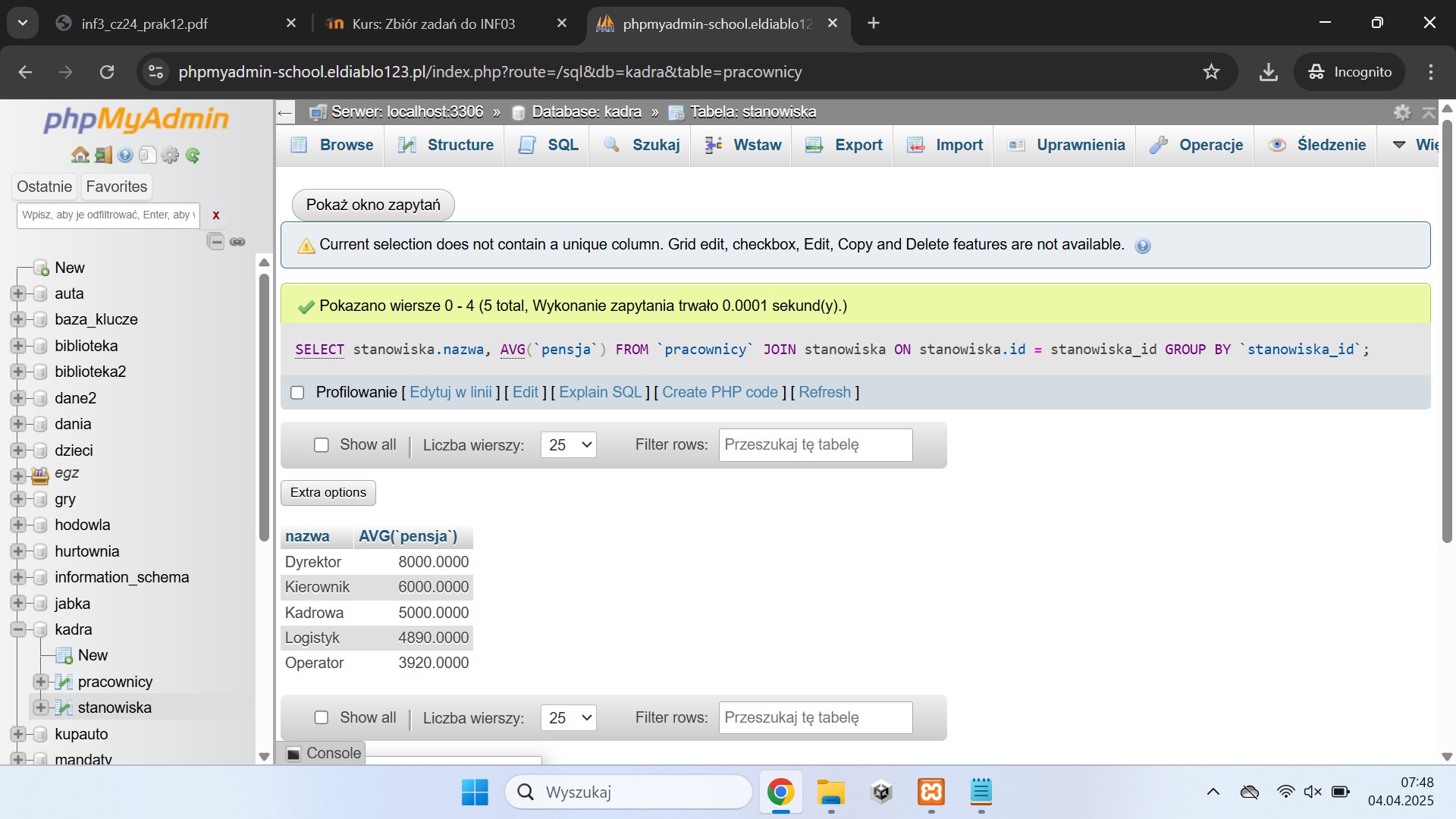
Task: Click the Windows Start button
Action: tap(475, 792)
